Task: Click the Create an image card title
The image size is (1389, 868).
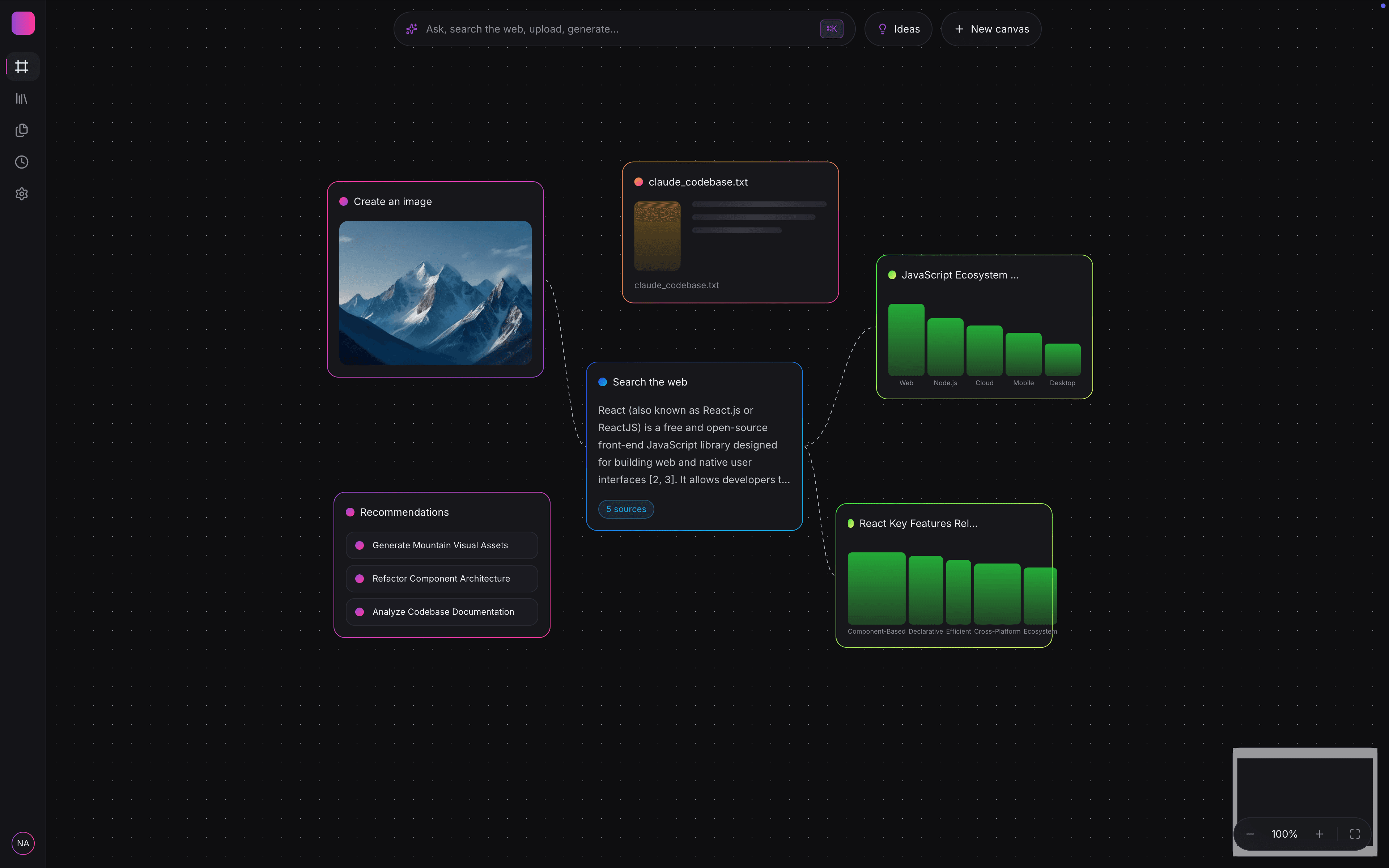Action: 392,201
